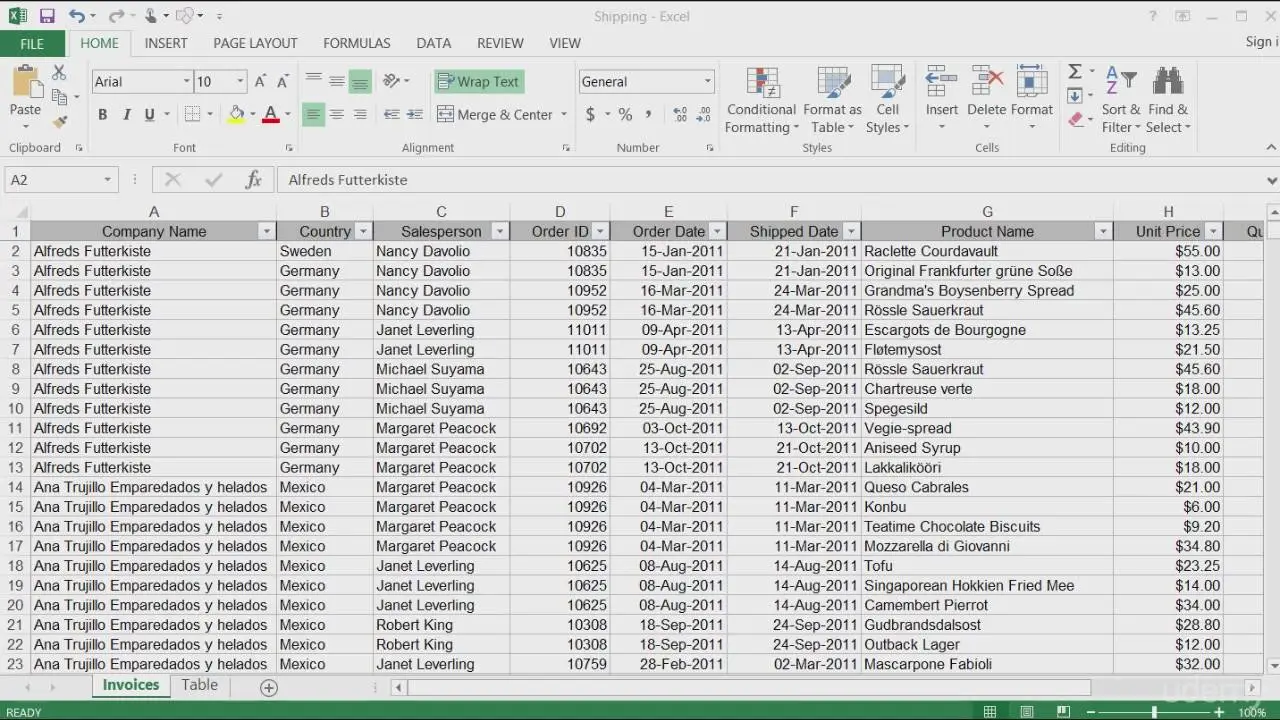The image size is (1280, 720).
Task: Click Find & Select button
Action: point(1167,100)
